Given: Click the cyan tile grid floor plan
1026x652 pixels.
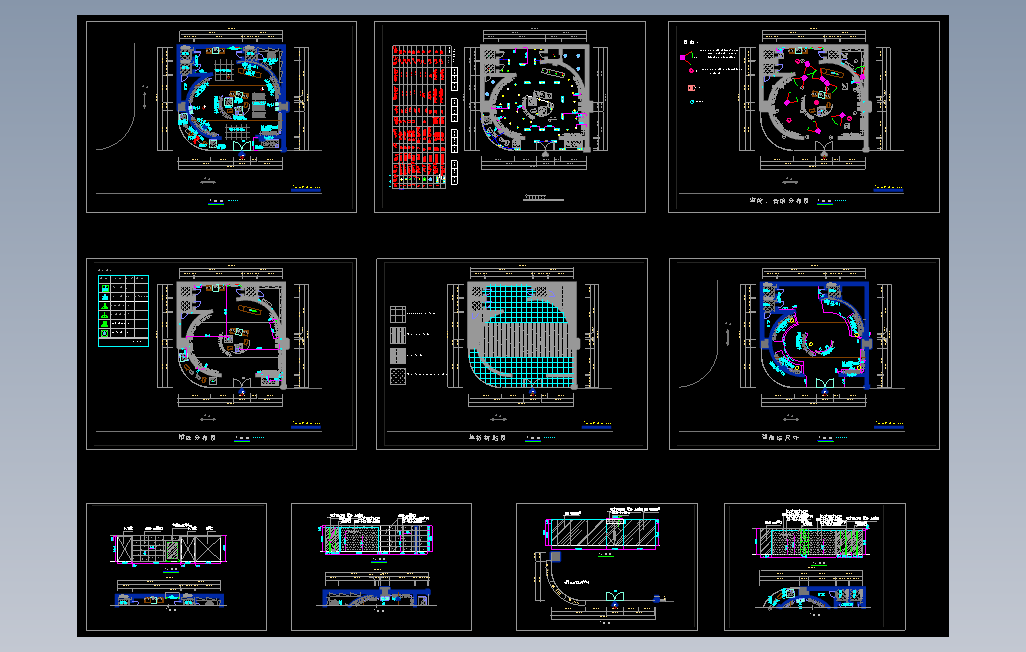Looking at the screenshot, I should click(523, 335).
